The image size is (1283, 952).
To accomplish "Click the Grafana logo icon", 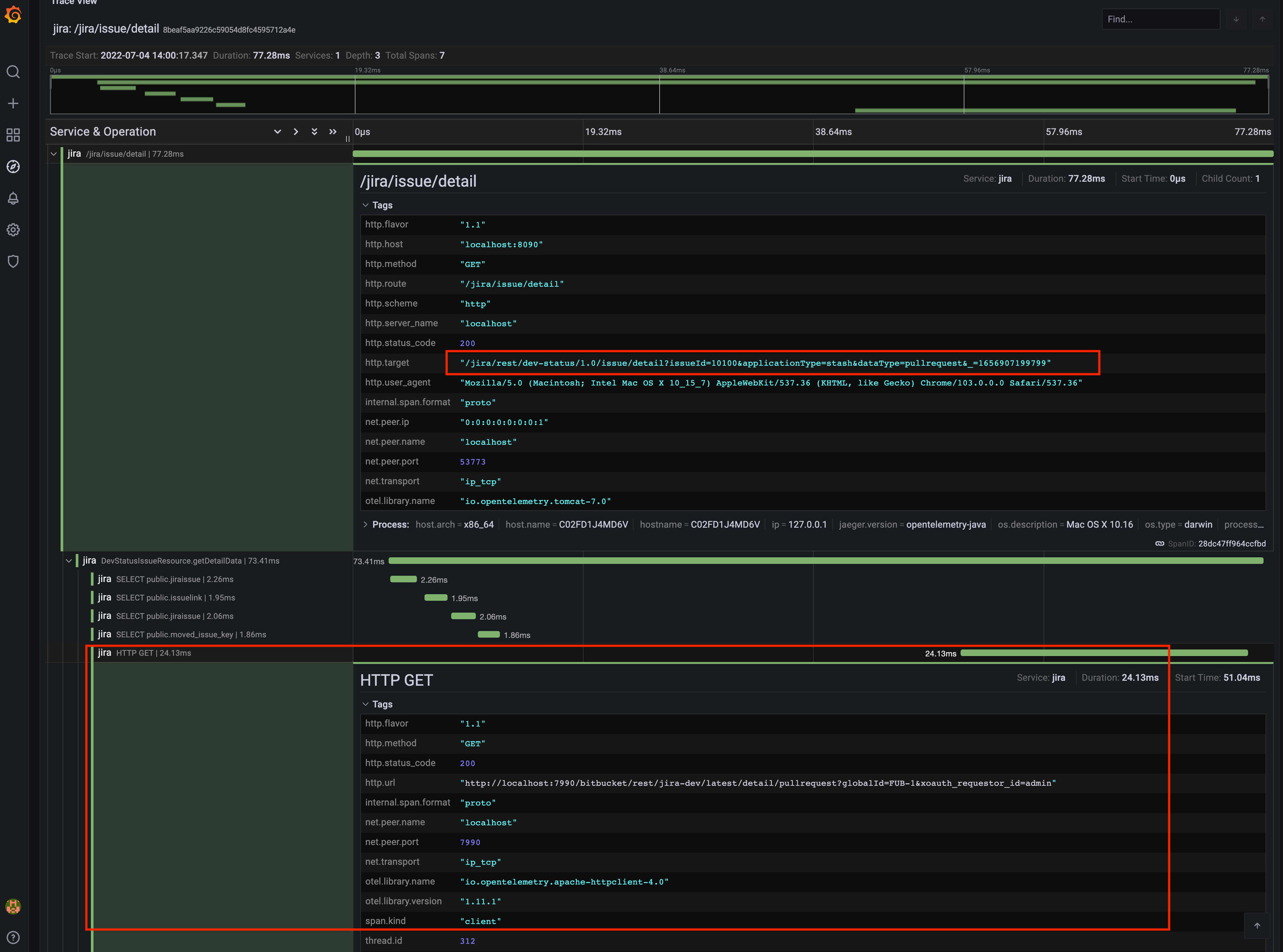I will point(13,14).
